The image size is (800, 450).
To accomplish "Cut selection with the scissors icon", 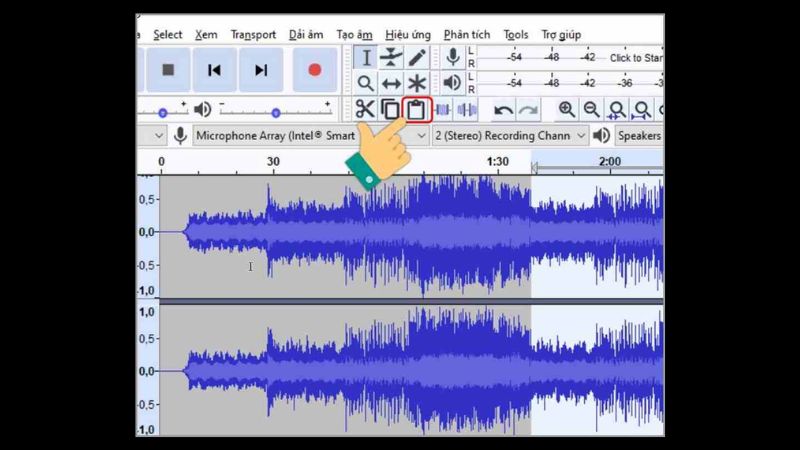I will pyautogui.click(x=365, y=110).
